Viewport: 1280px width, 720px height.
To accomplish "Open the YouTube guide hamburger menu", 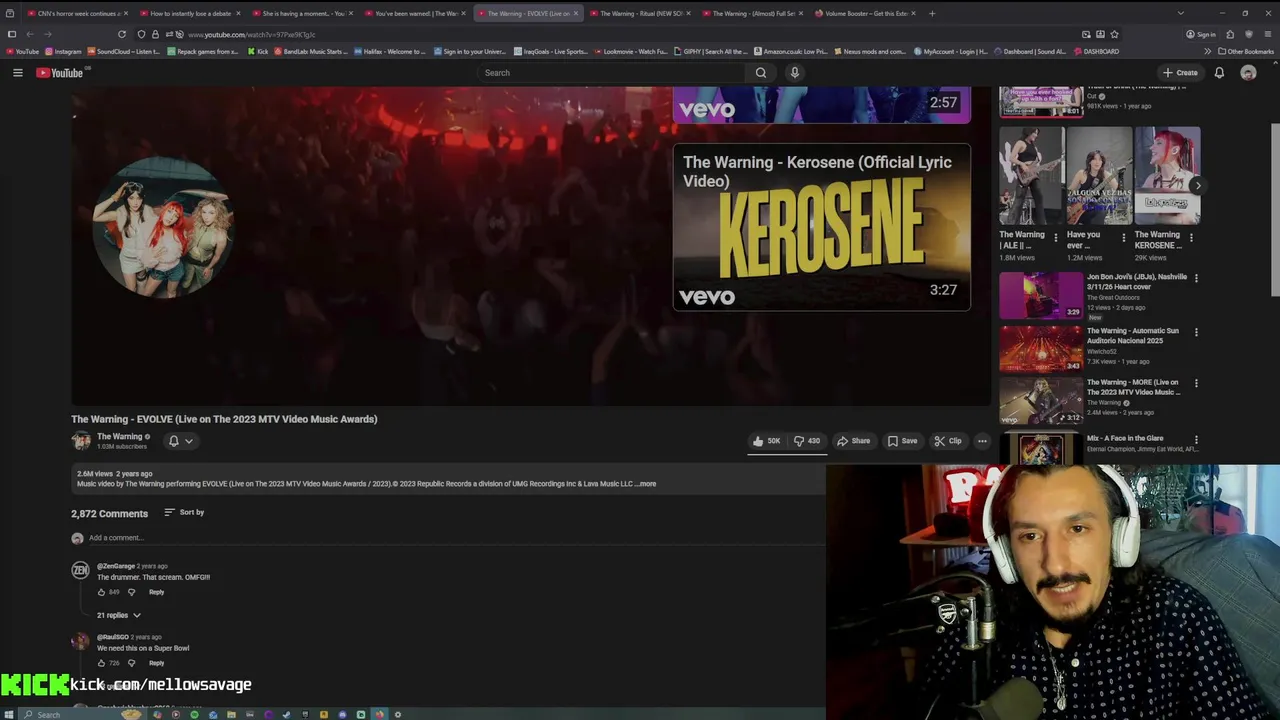I will [17, 72].
